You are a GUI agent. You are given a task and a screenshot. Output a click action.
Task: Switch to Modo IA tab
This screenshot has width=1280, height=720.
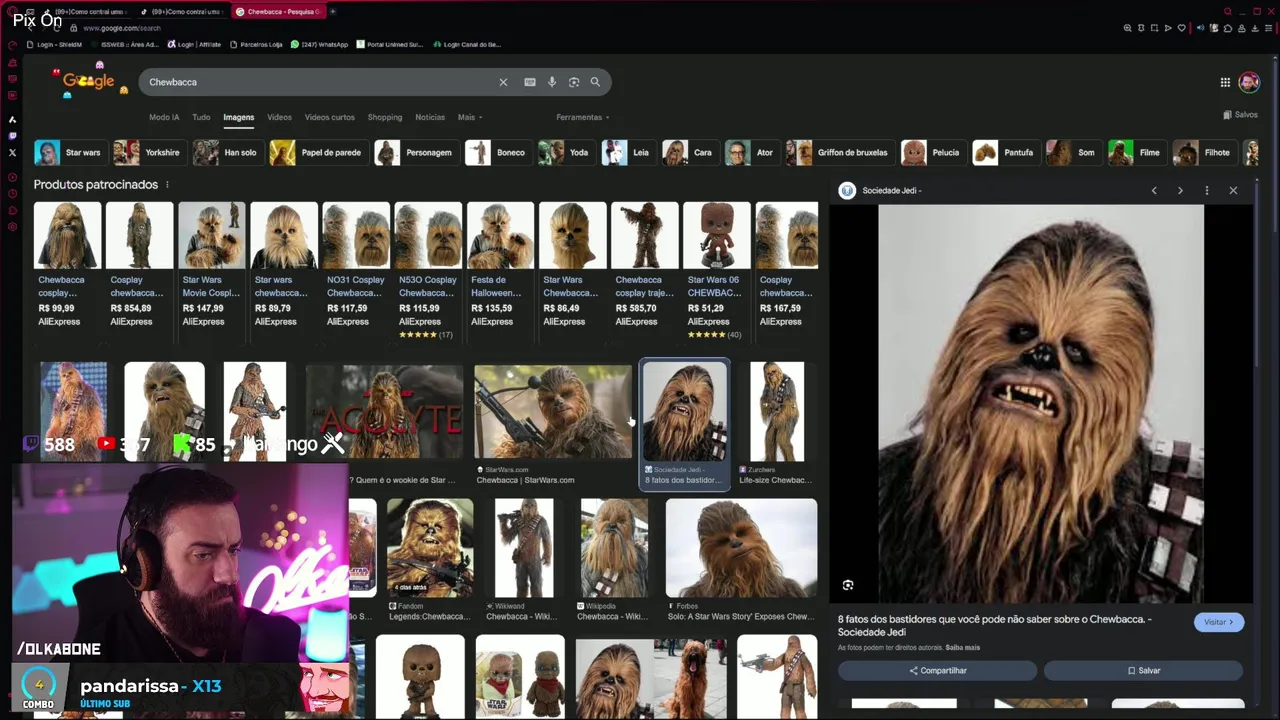click(x=164, y=117)
